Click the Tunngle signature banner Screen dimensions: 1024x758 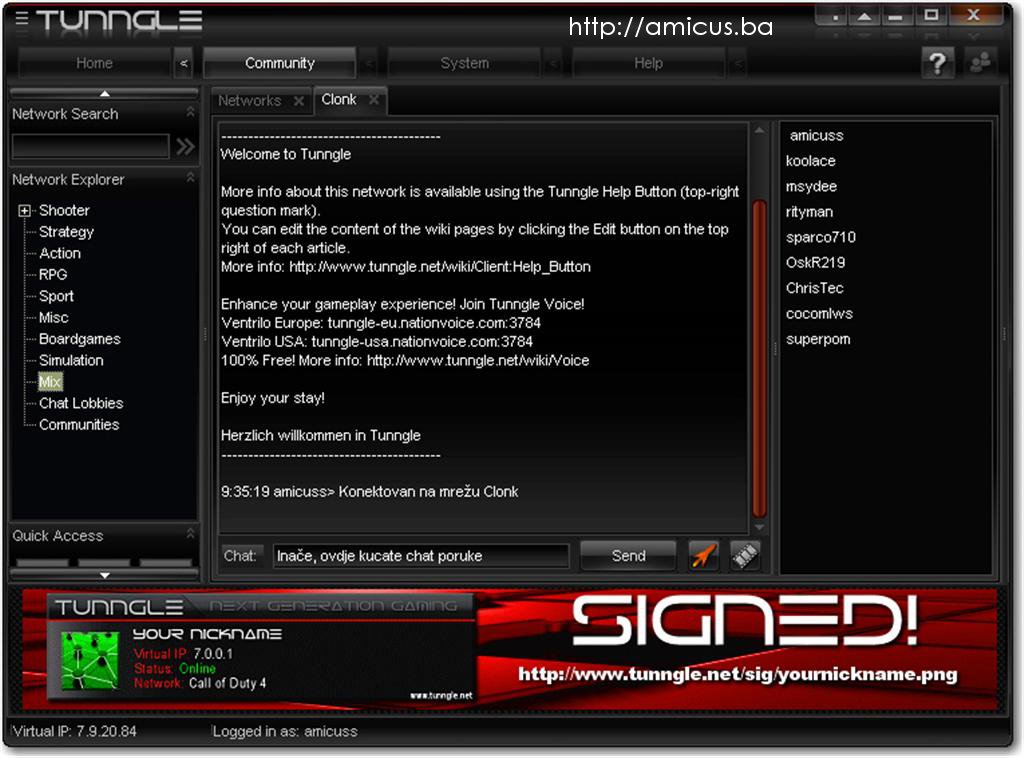tap(510, 650)
